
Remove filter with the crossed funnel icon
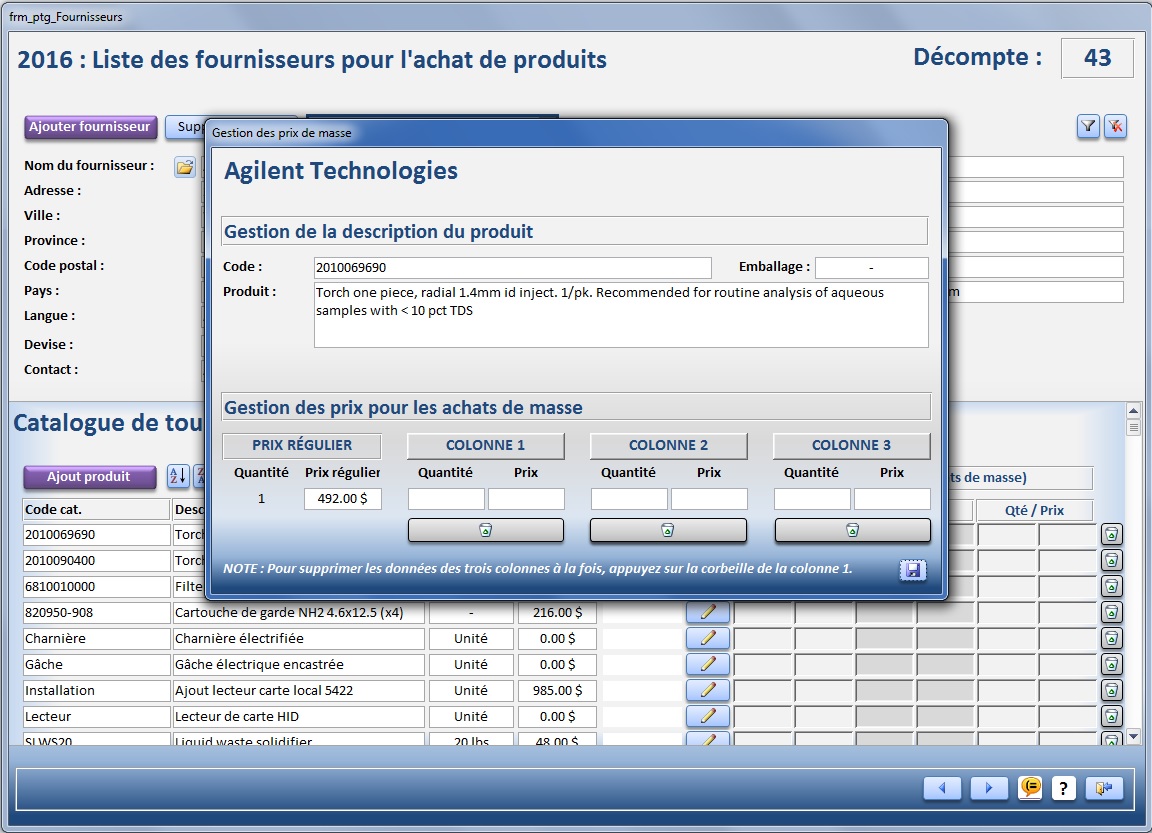pyautogui.click(x=1115, y=126)
